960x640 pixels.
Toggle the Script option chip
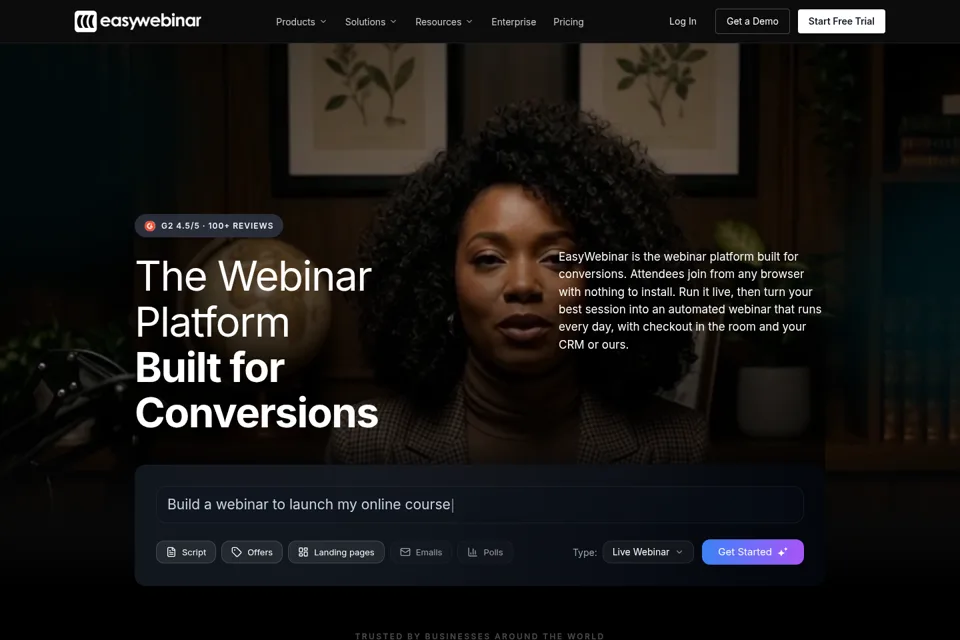click(186, 552)
